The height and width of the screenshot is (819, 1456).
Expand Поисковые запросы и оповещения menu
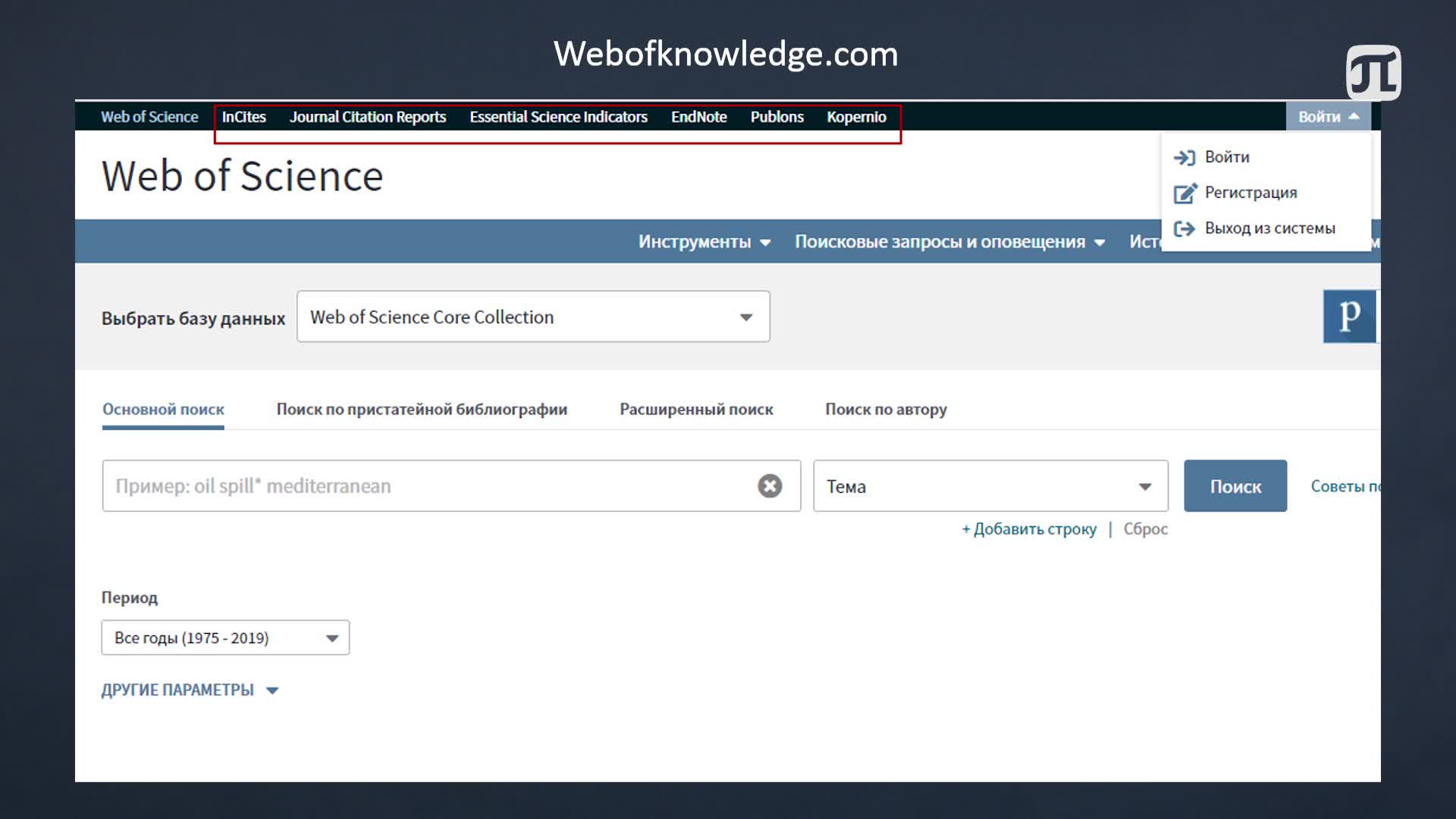point(949,242)
